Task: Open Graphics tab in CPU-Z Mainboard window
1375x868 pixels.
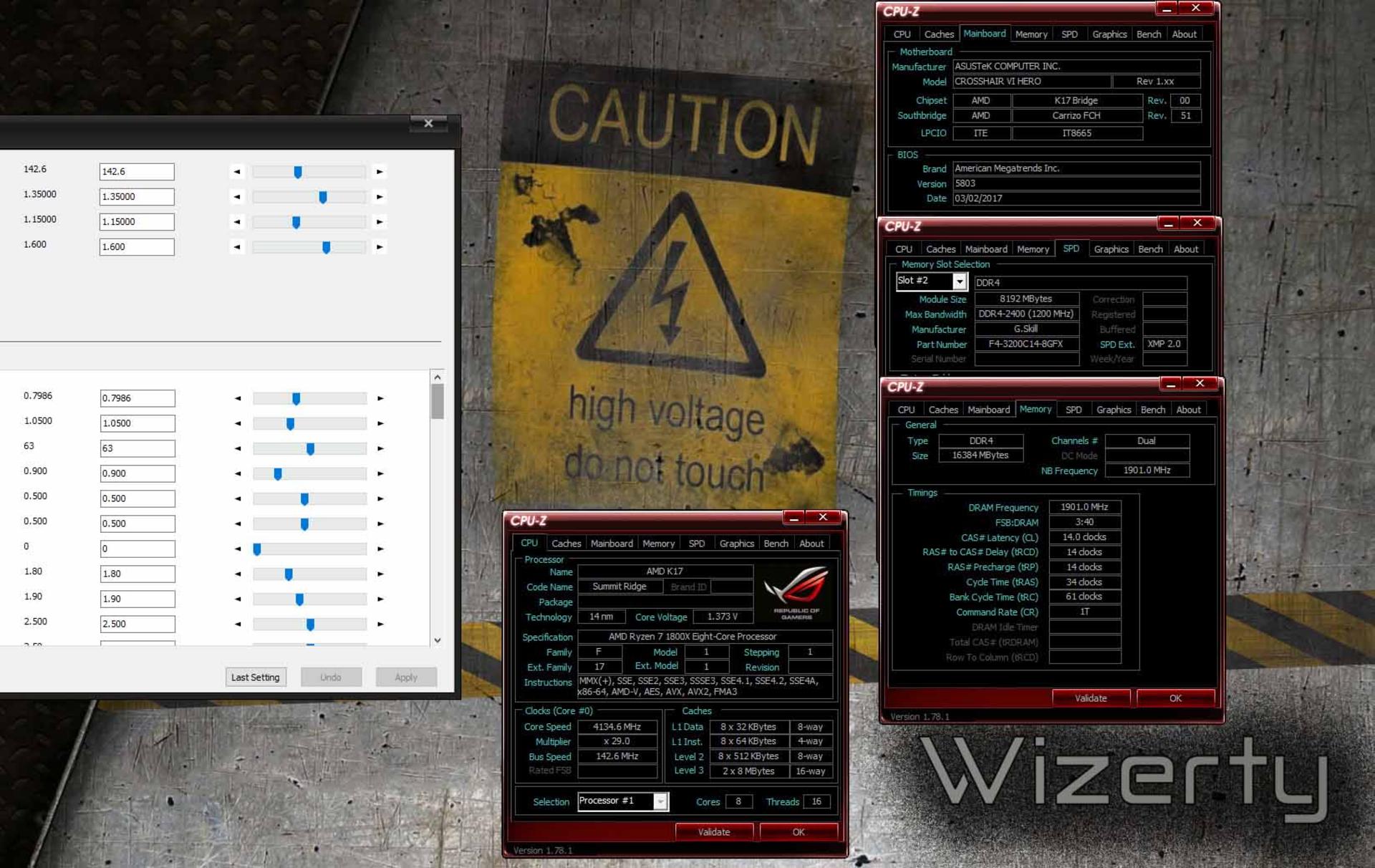Action: (1109, 34)
